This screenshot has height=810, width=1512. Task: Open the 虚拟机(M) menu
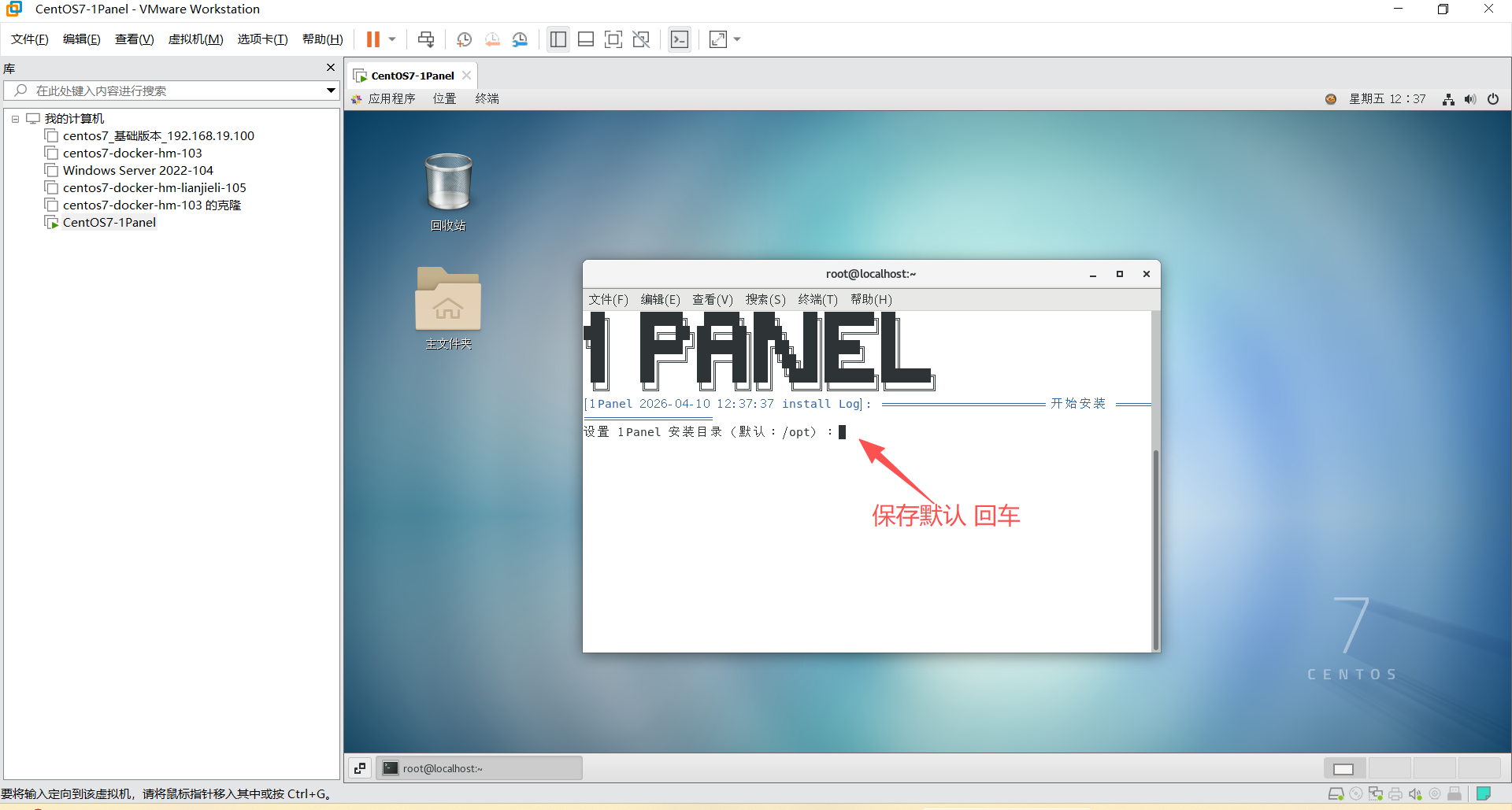click(196, 39)
